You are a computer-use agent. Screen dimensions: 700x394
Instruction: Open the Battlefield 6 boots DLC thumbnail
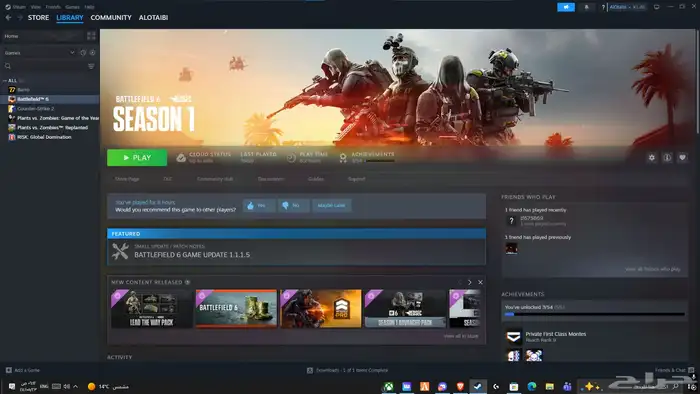[x=236, y=309]
